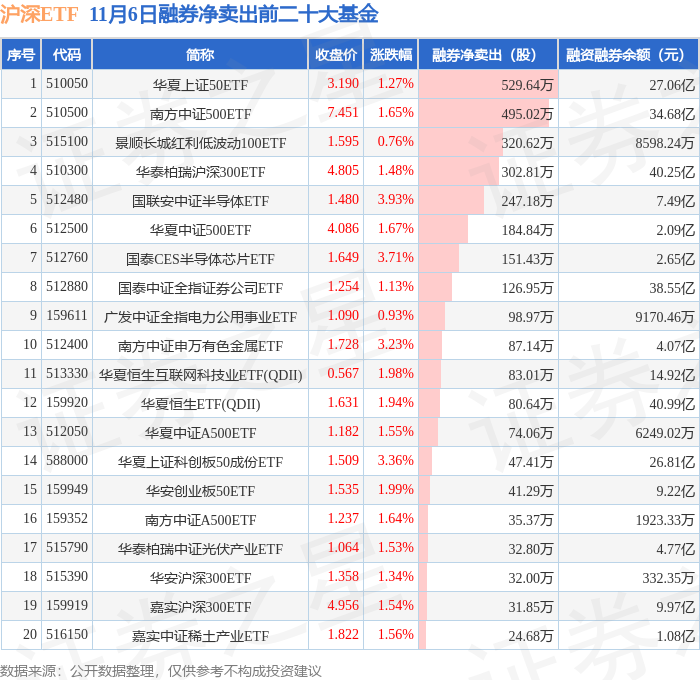Viewport: 700px width, 680px height.
Task: Click margin balance 40.99亿
Action: (x=672, y=404)
